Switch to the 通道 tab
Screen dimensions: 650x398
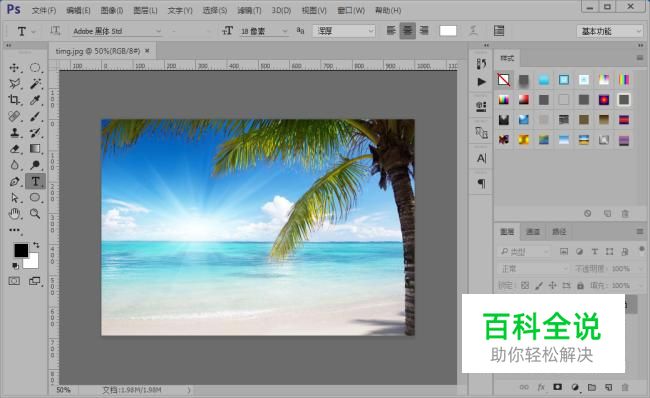(x=533, y=232)
